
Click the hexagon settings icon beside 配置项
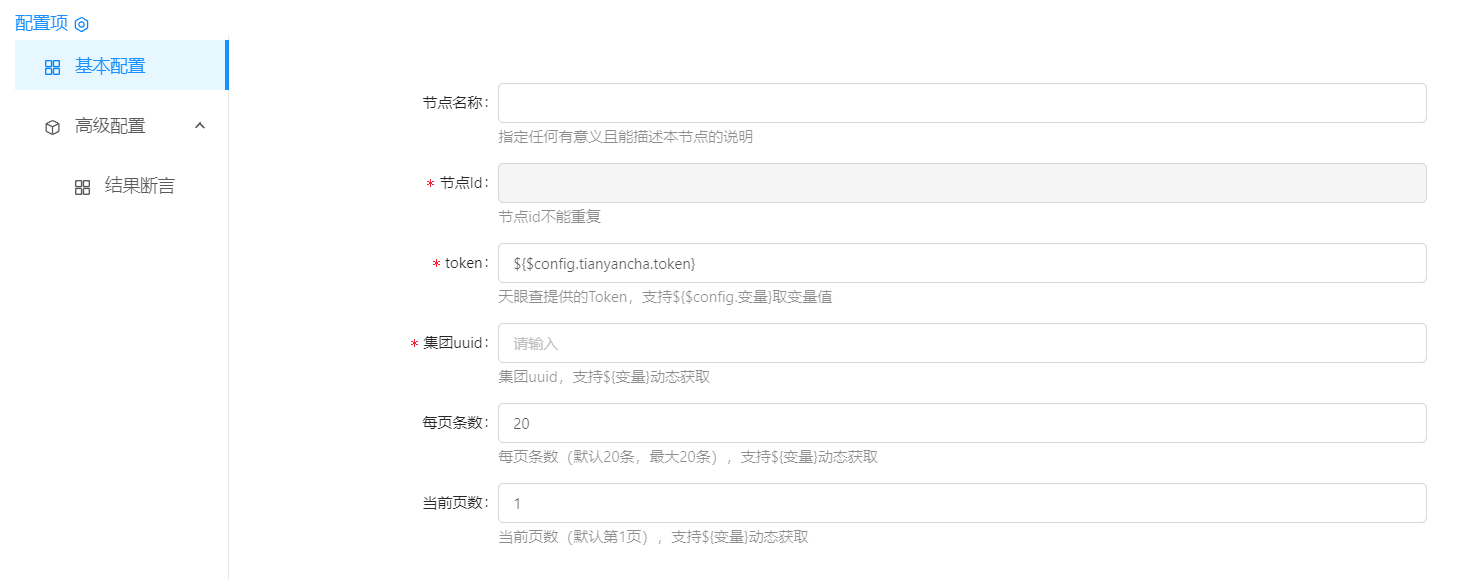pyautogui.click(x=82, y=24)
